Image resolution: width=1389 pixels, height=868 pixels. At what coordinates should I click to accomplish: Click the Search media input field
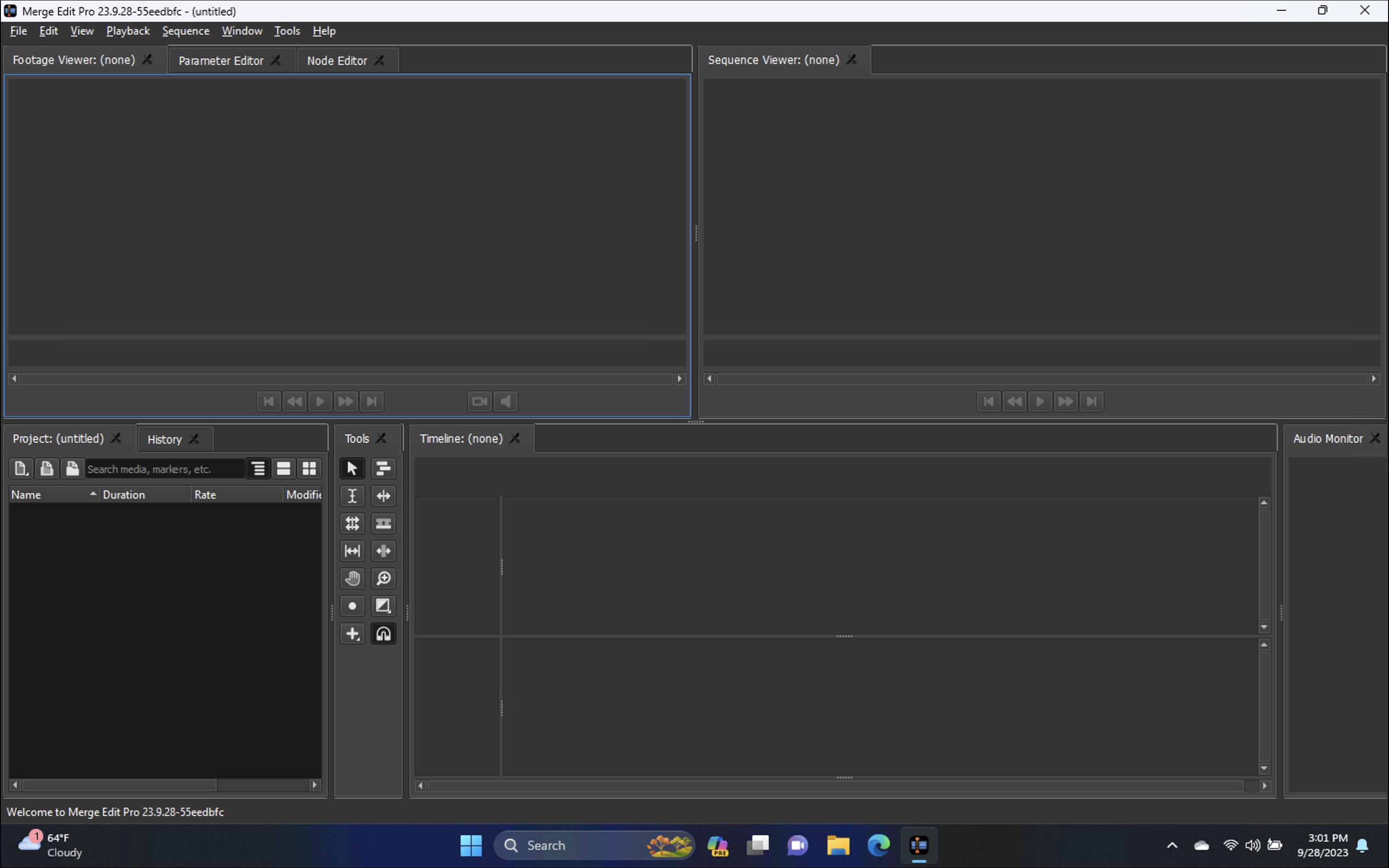point(164,468)
